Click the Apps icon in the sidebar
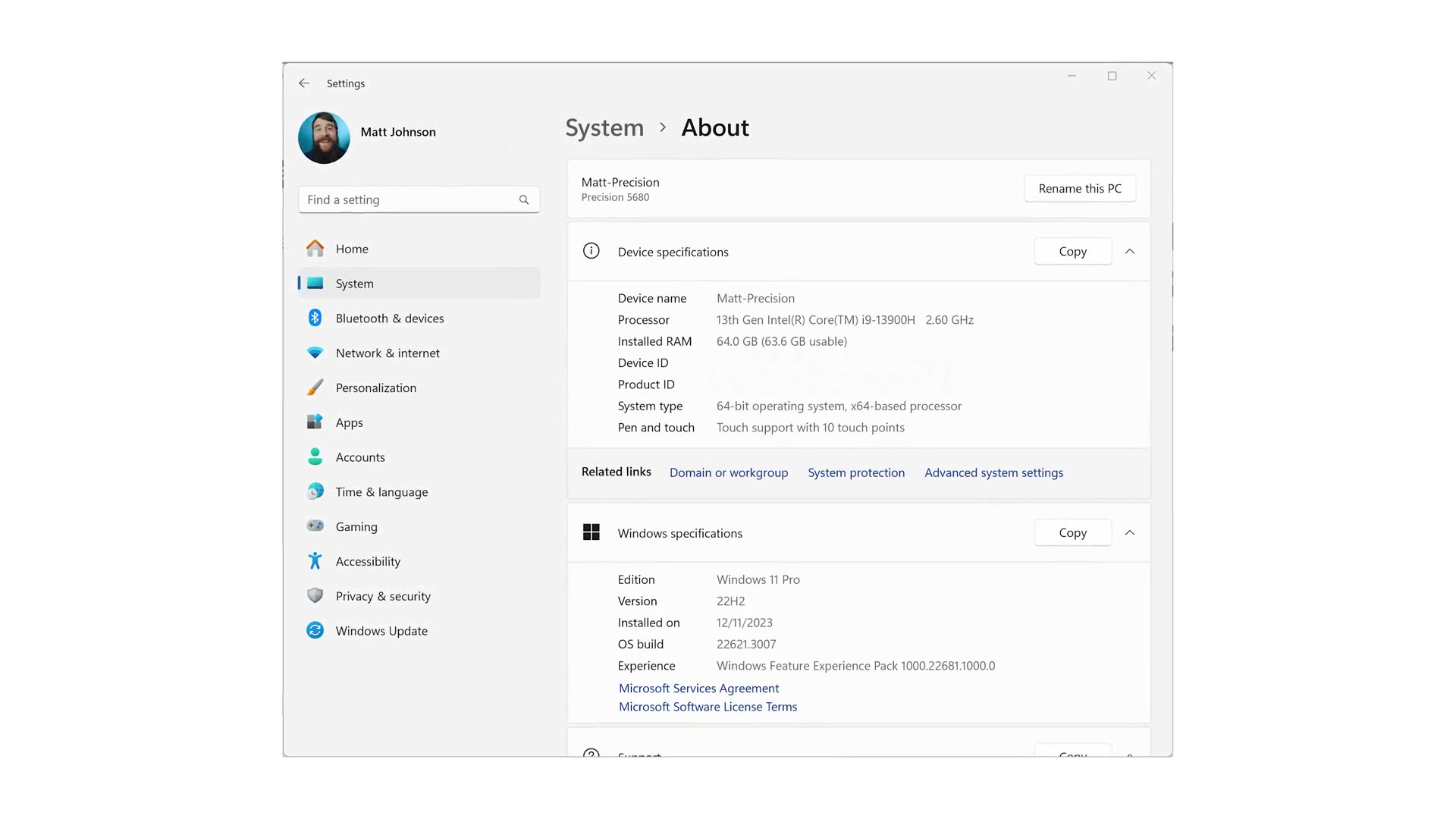Screen dimensions: 1456x819 coord(315,422)
